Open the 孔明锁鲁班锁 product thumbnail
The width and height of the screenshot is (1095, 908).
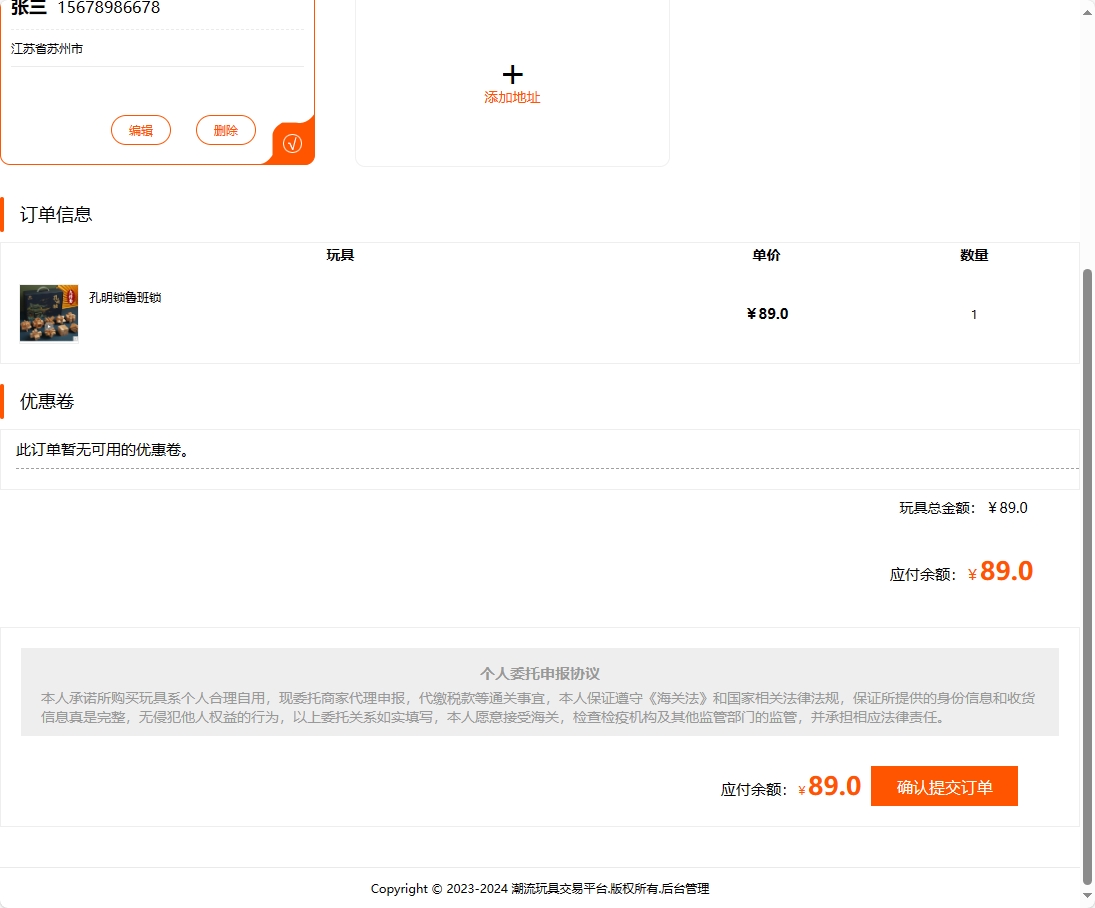pos(48,312)
